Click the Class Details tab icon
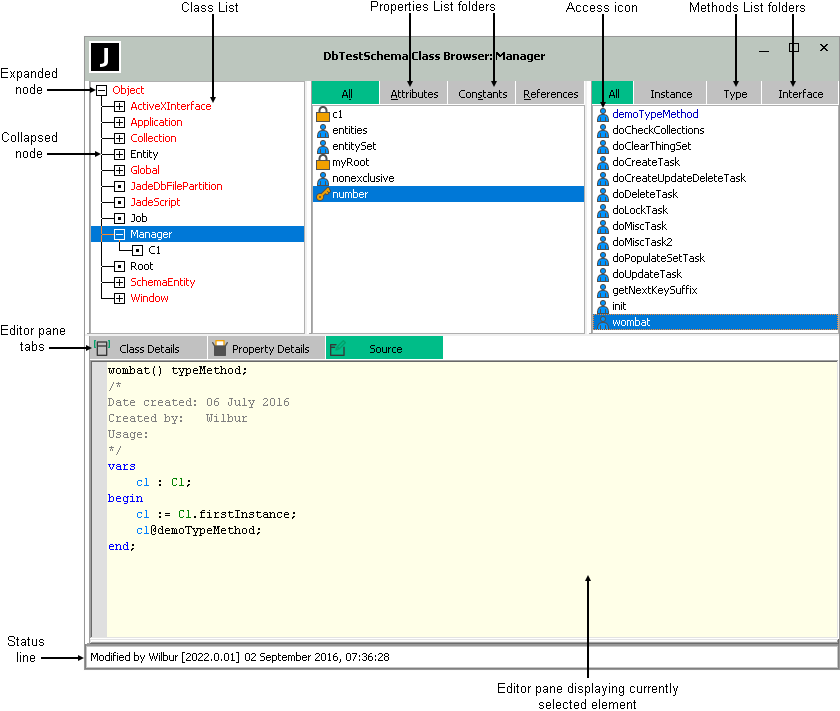This screenshot has width=840, height=711. click(102, 348)
